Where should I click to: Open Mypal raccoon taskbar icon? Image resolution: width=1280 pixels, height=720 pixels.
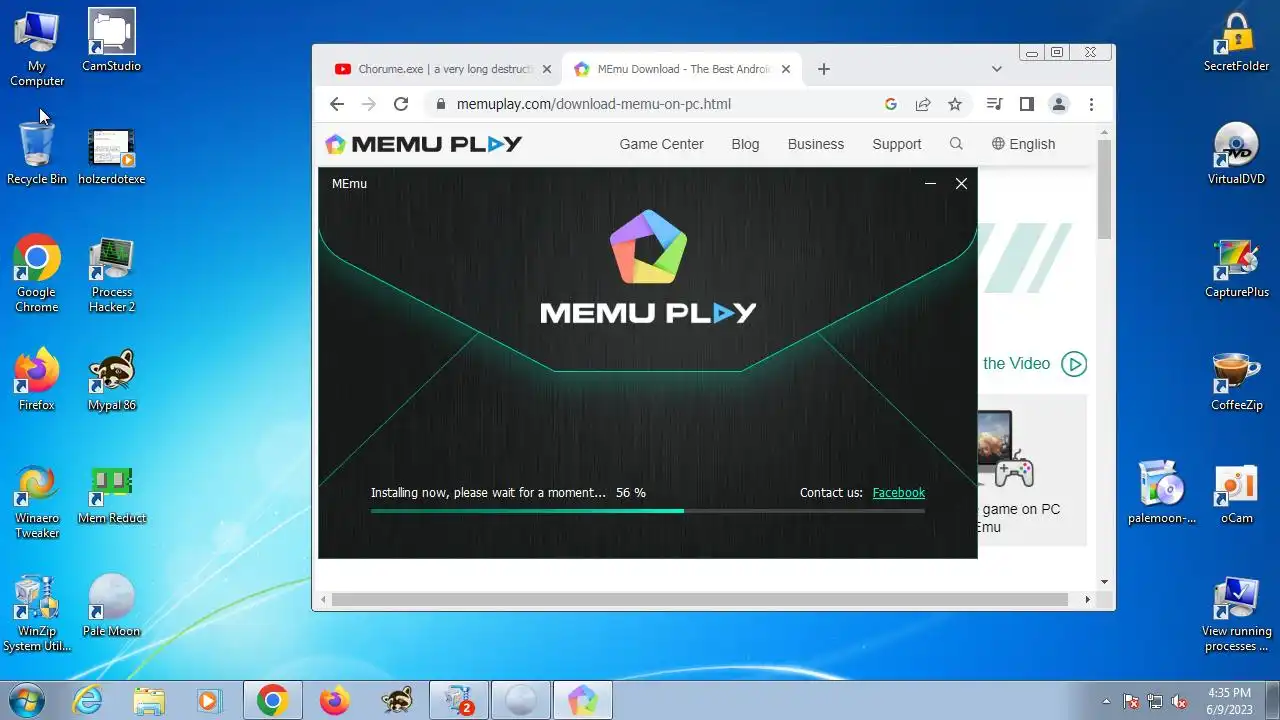pos(397,701)
